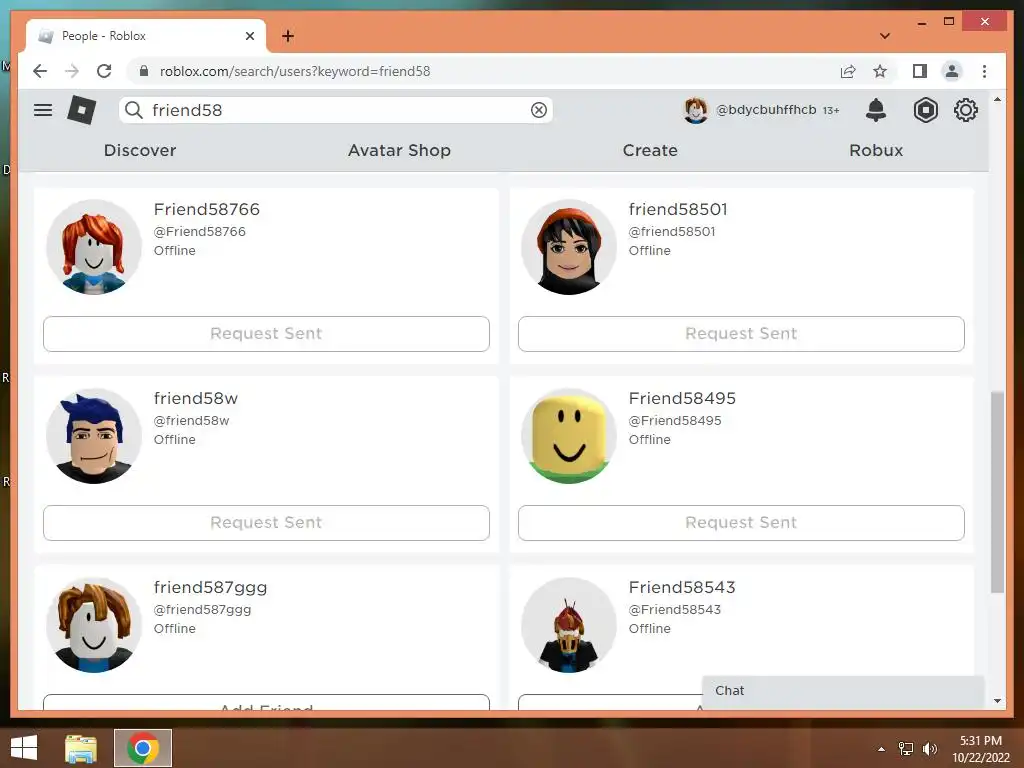Screen dimensions: 1024x768
Task: Open the Avatar Shop tab
Action: (x=399, y=150)
